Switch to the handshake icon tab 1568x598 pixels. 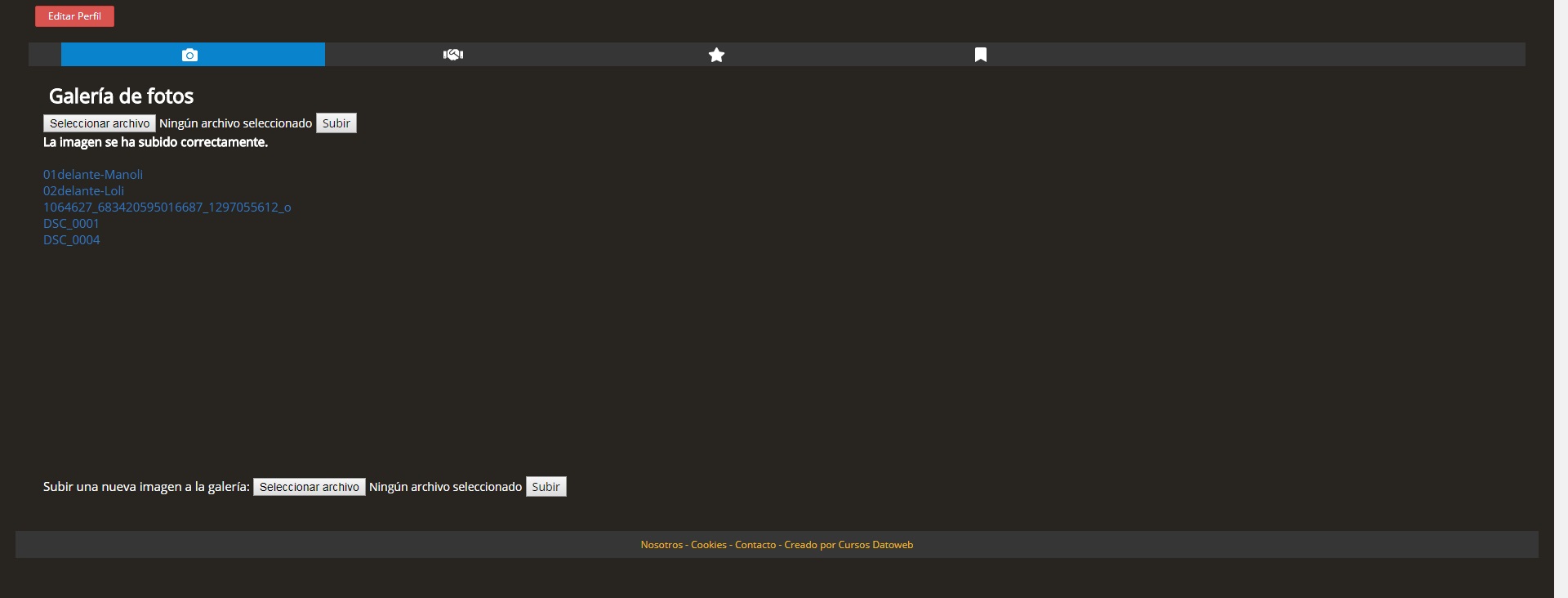click(x=453, y=55)
